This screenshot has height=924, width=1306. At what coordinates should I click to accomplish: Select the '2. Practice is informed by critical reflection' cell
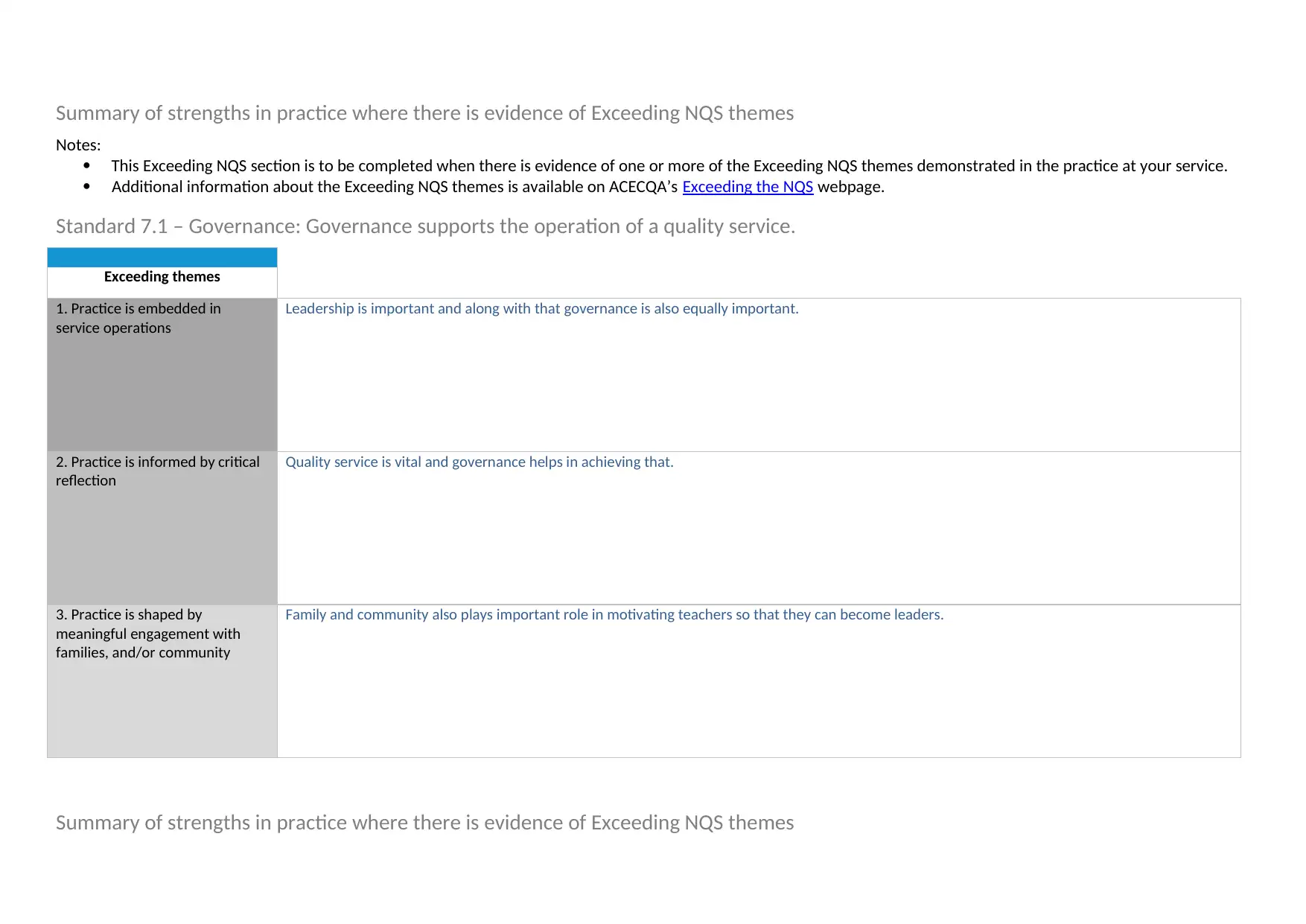coord(162,528)
